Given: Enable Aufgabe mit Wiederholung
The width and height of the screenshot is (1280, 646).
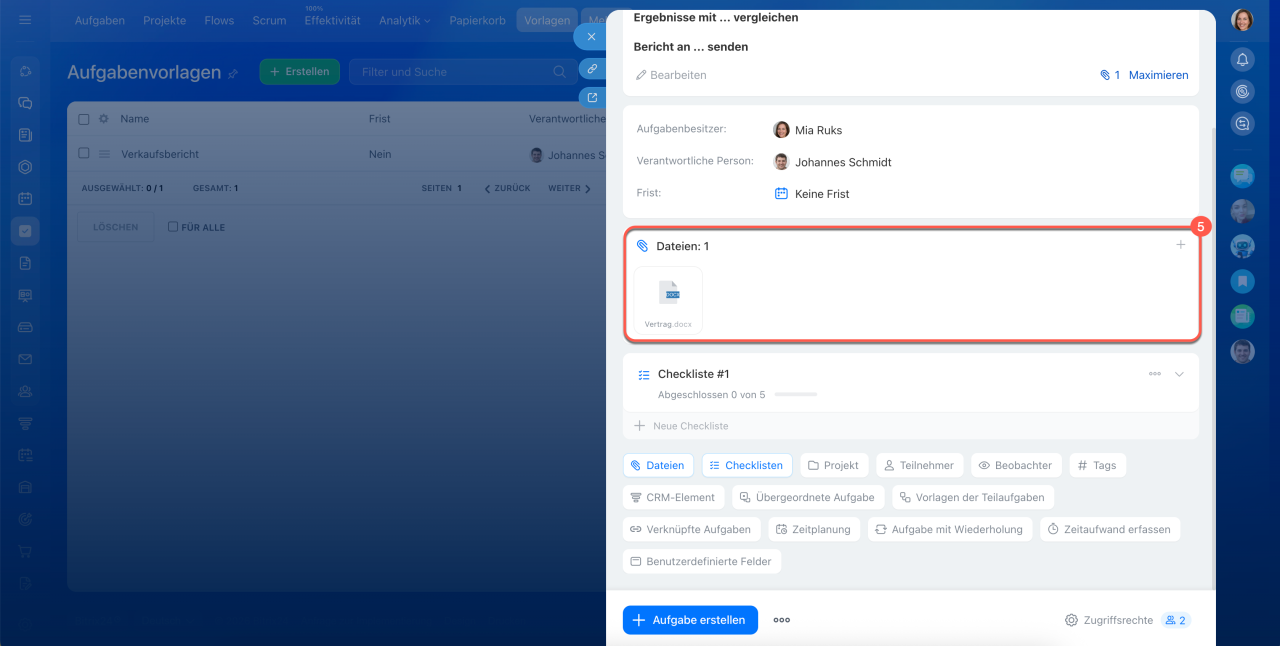Looking at the screenshot, I should tap(950, 529).
